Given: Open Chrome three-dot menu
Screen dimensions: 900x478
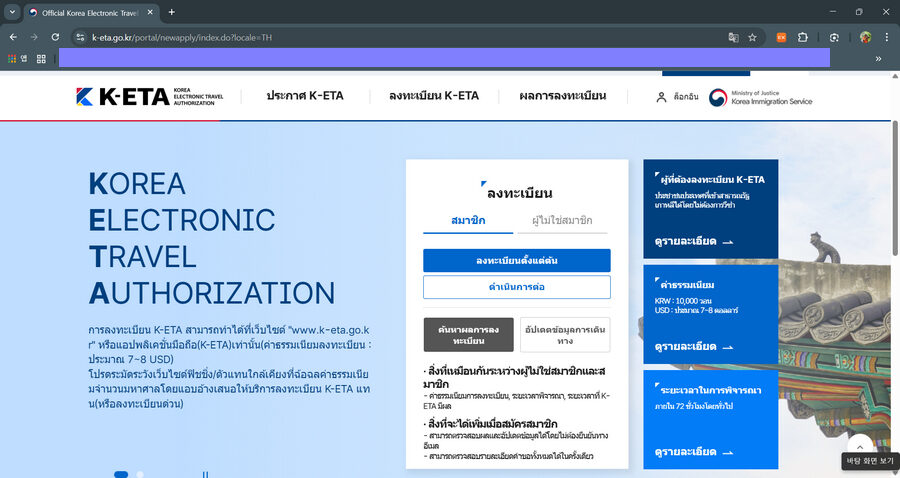Looking at the screenshot, I should pyautogui.click(x=886, y=37).
